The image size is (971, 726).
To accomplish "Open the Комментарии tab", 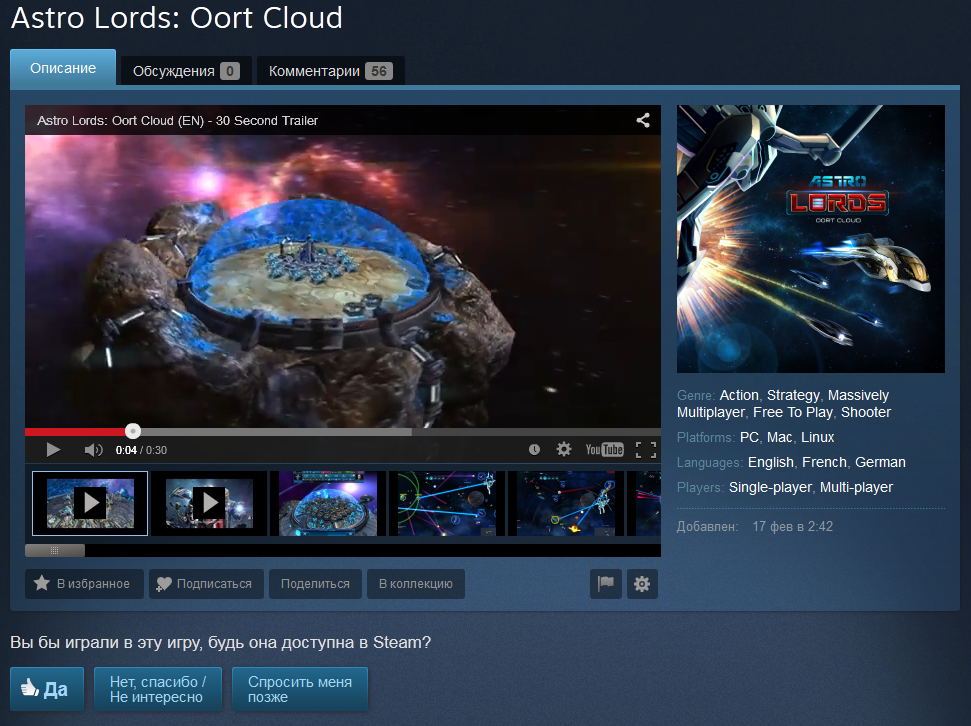I will coord(330,71).
